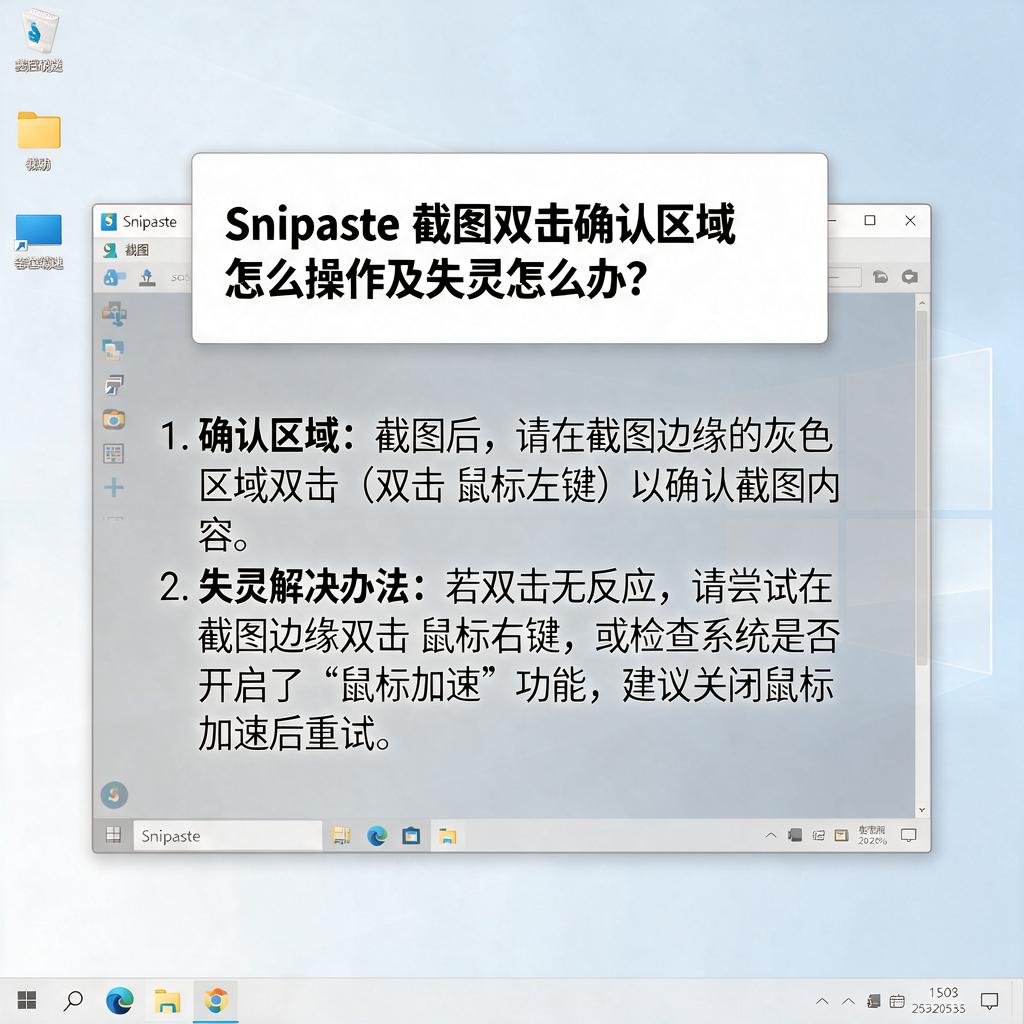Click the blue plus icon in Snipaste sidebar

pos(114,487)
